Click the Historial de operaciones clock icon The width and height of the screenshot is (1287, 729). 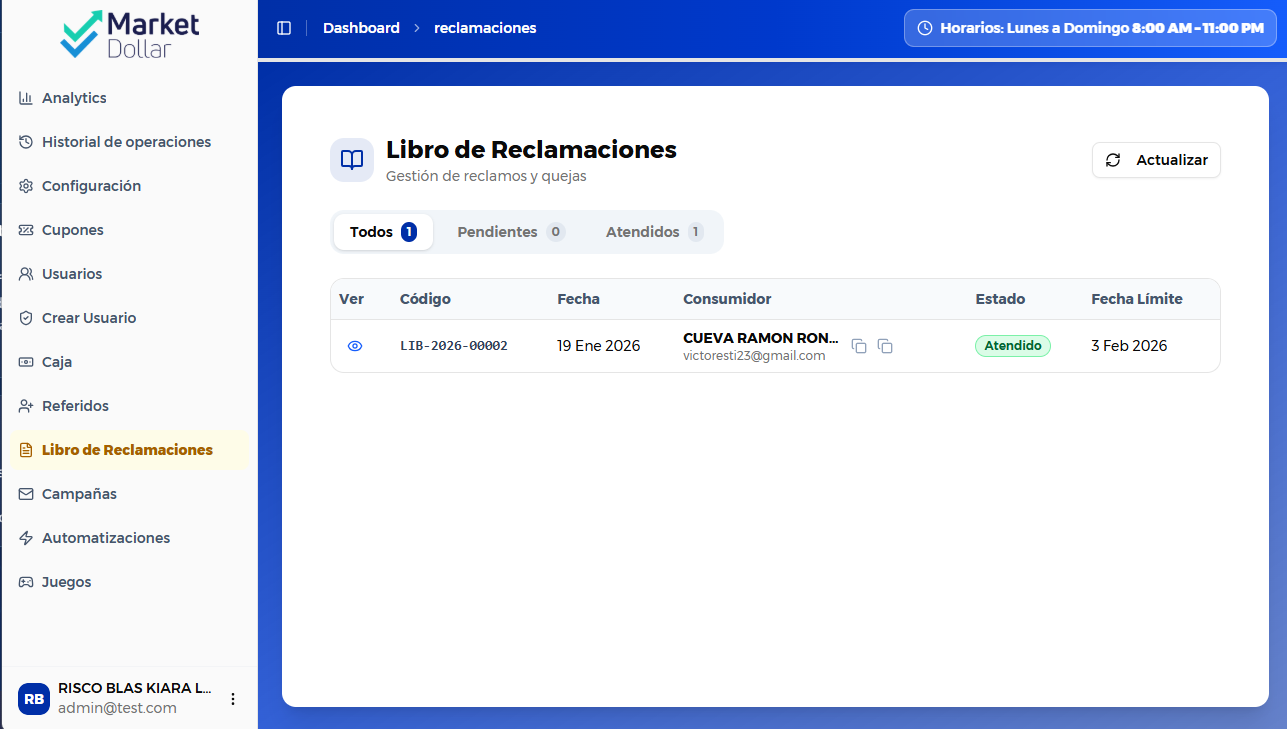click(x=26, y=142)
